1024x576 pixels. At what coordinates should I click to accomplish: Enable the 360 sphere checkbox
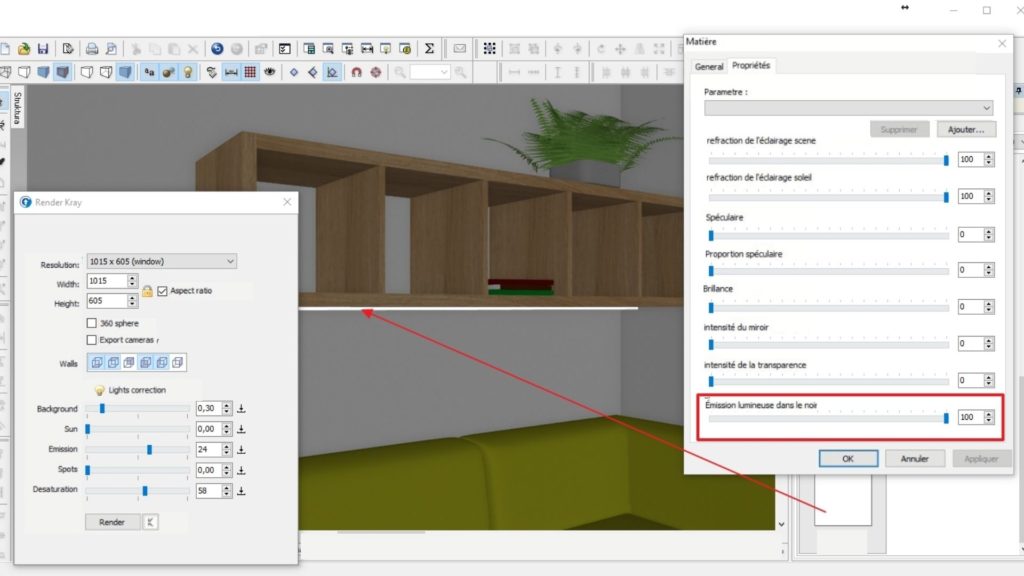tap(92, 323)
